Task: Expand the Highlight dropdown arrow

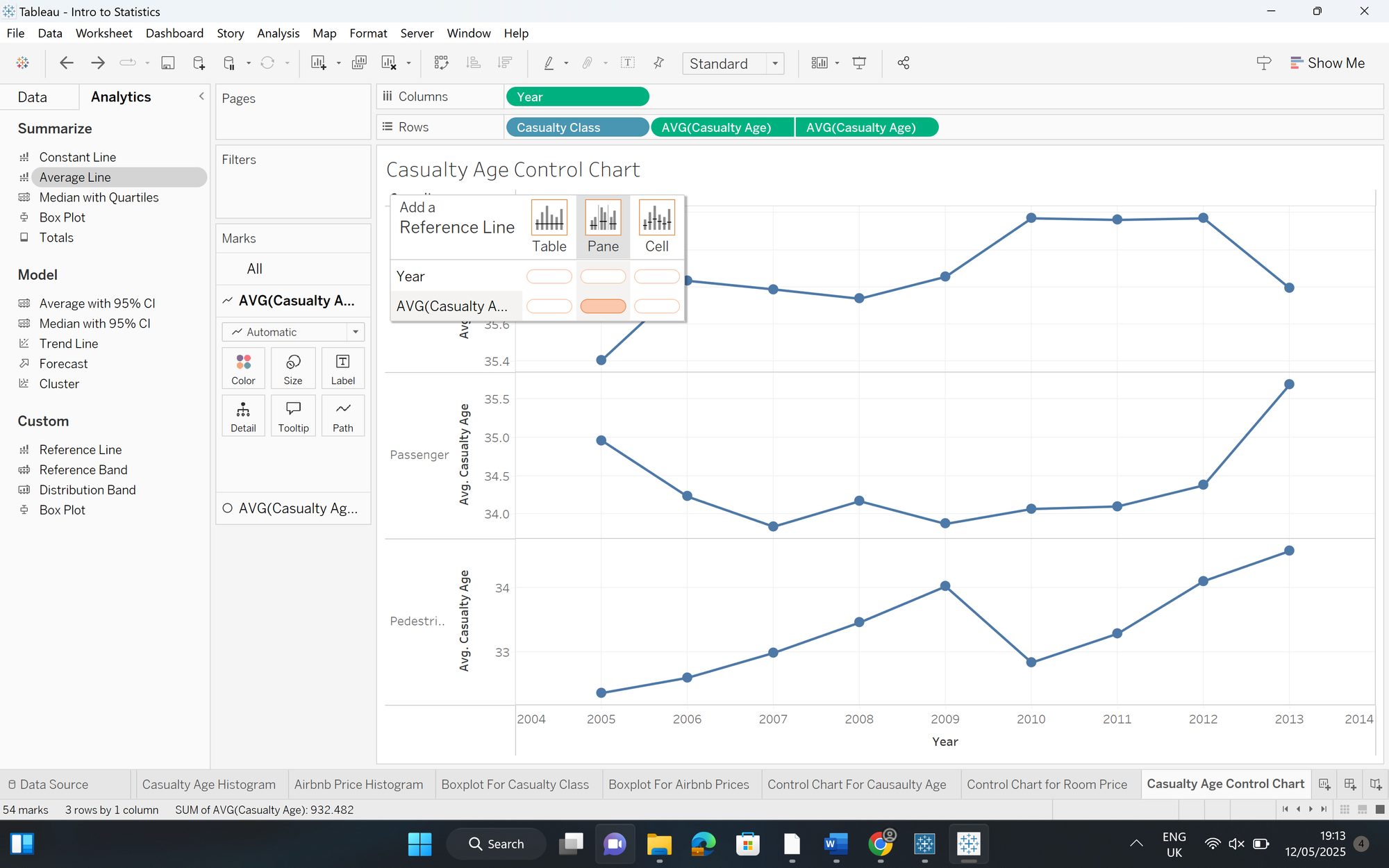Action: point(566,63)
